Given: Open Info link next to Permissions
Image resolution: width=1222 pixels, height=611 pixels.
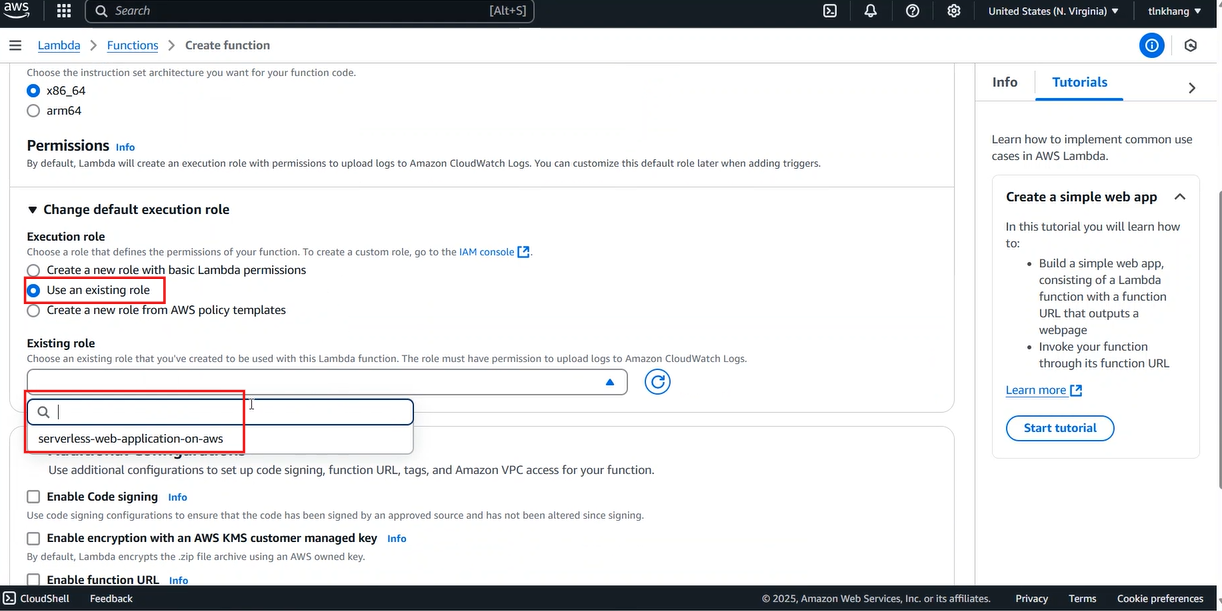Looking at the screenshot, I should coord(125,147).
